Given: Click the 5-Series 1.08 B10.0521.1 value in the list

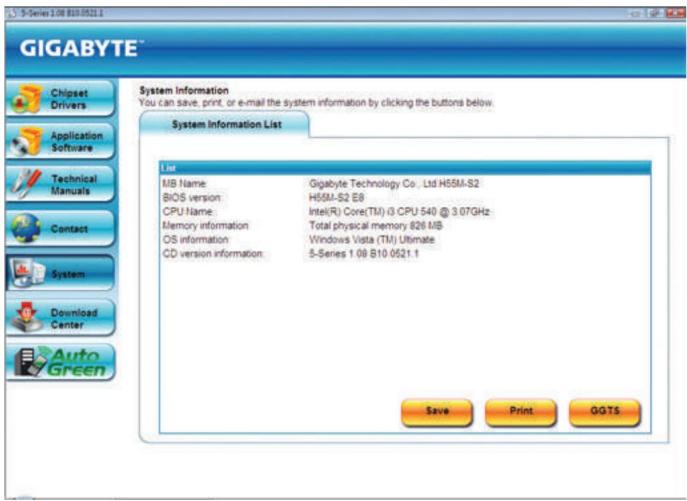Looking at the screenshot, I should pos(364,254).
